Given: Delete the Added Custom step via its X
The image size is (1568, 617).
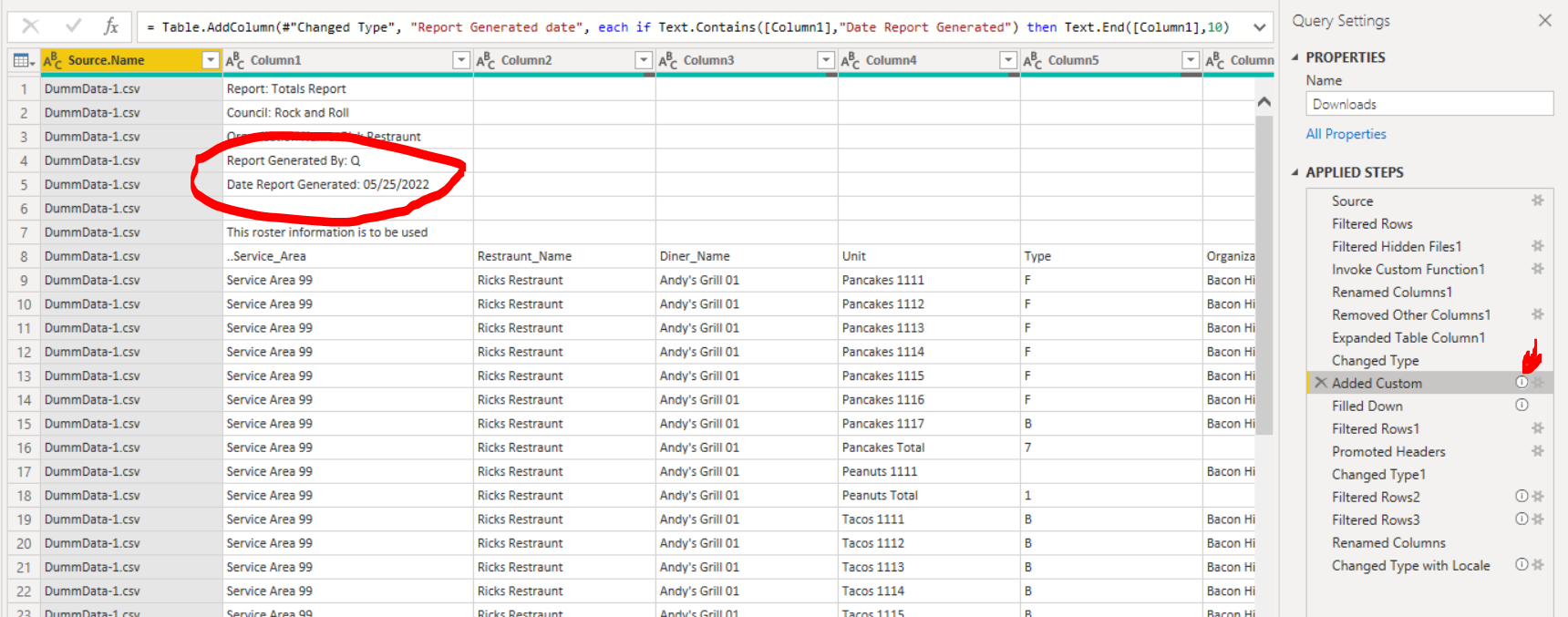Looking at the screenshot, I should click(1320, 383).
